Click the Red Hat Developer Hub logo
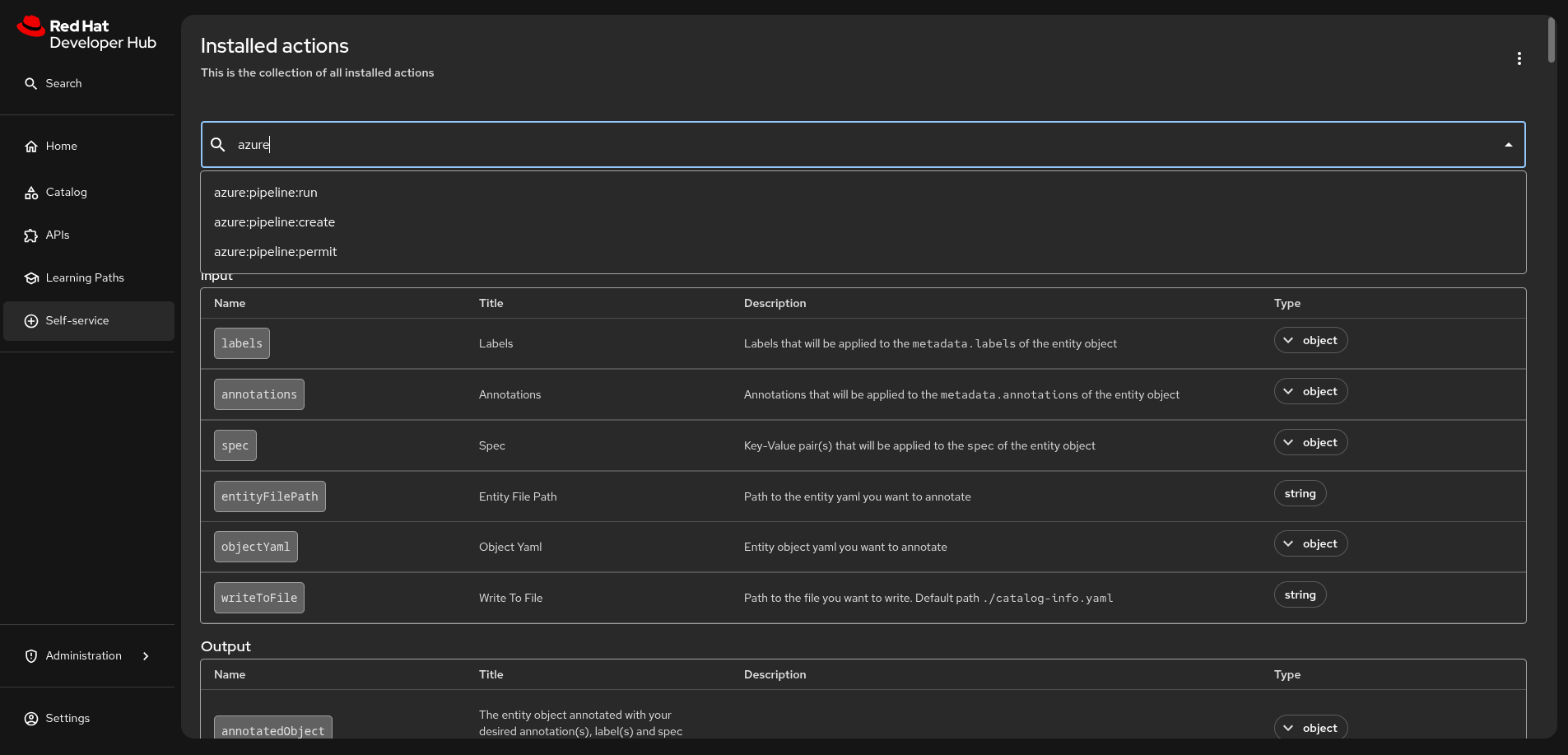The image size is (1568, 755). (x=86, y=34)
